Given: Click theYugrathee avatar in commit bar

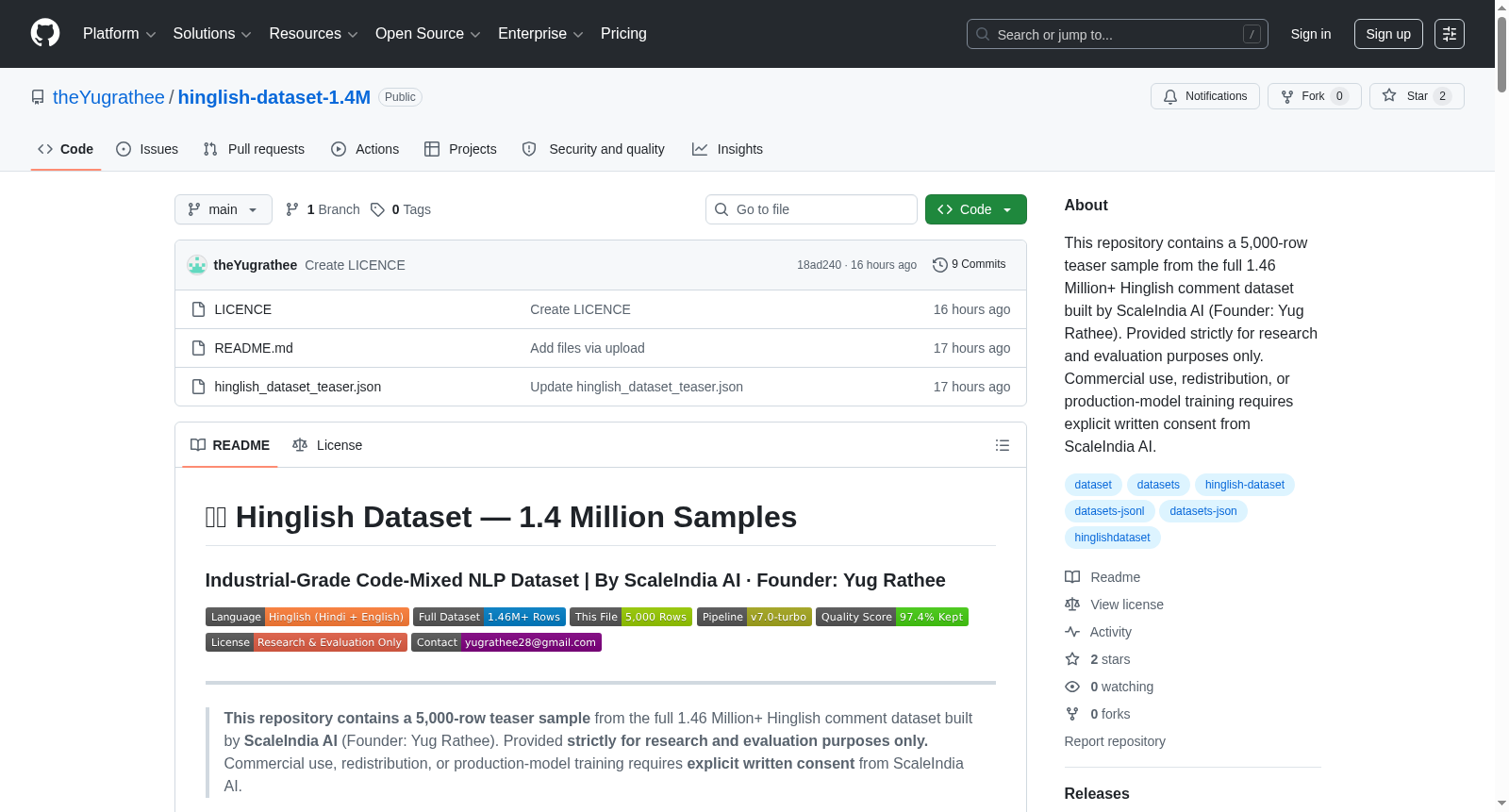Looking at the screenshot, I should pos(197,265).
